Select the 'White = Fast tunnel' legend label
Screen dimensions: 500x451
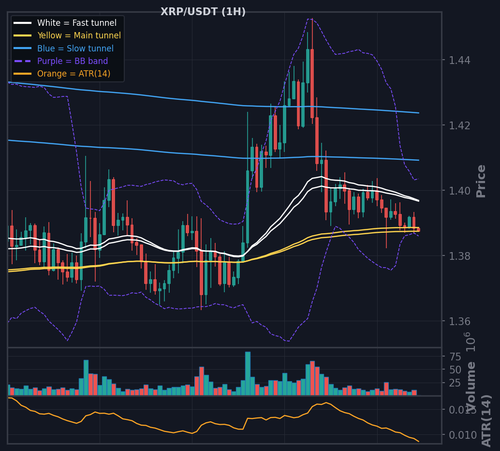coord(77,23)
